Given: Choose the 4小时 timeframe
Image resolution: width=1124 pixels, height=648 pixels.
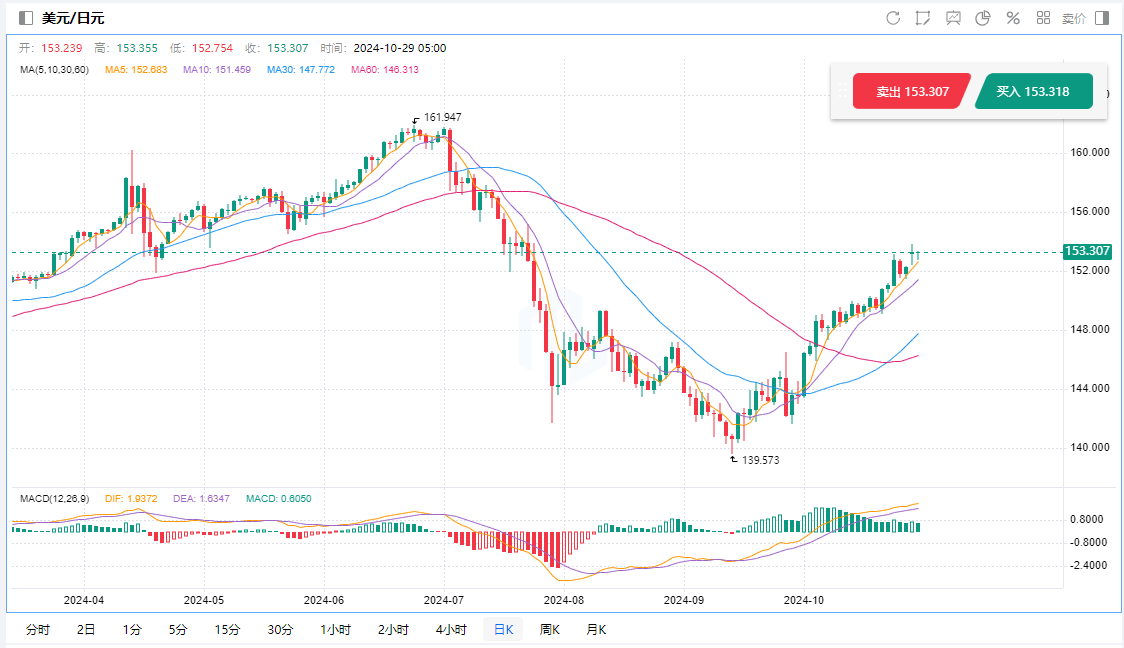Looking at the screenshot, I should tap(451, 629).
